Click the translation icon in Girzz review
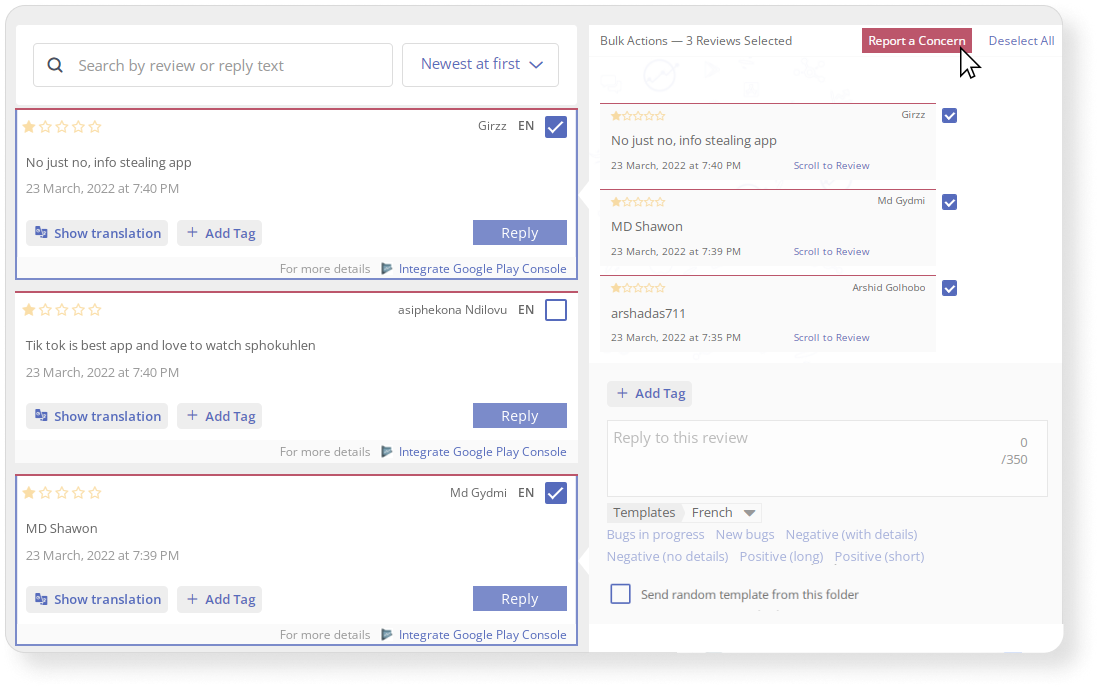The width and height of the screenshot is (1098, 688). [41, 233]
